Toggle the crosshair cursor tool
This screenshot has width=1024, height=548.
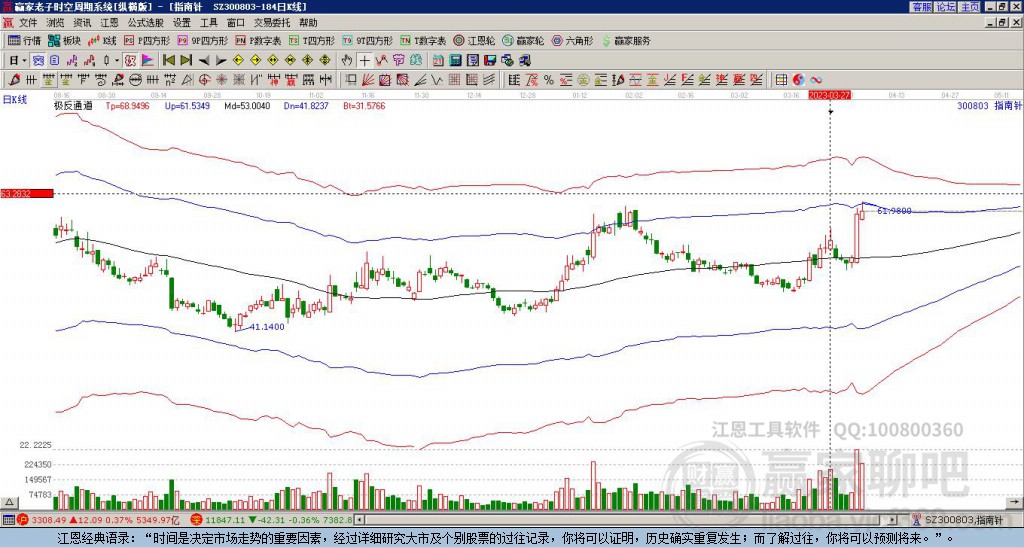point(364,61)
